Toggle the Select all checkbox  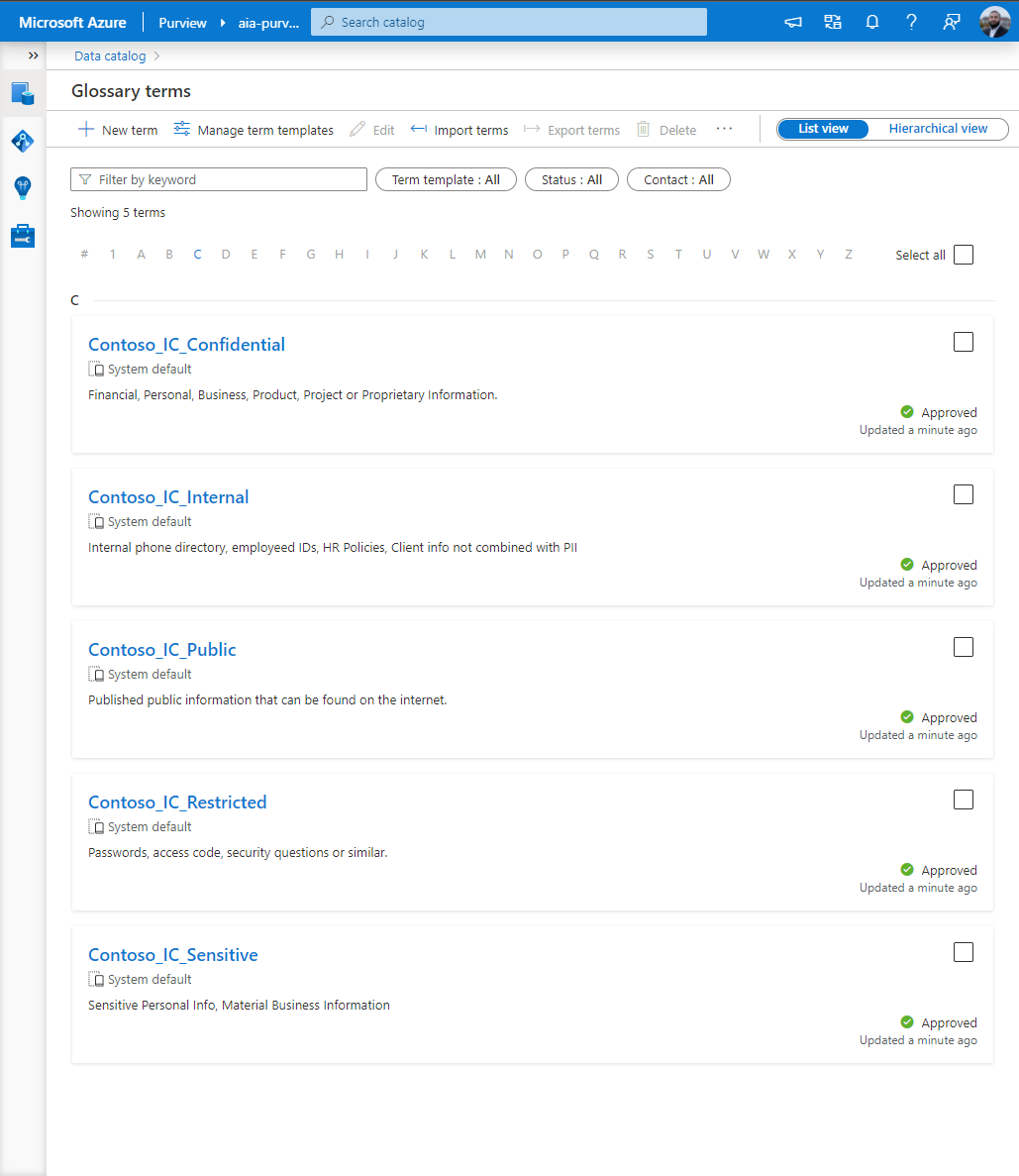pyautogui.click(x=964, y=255)
